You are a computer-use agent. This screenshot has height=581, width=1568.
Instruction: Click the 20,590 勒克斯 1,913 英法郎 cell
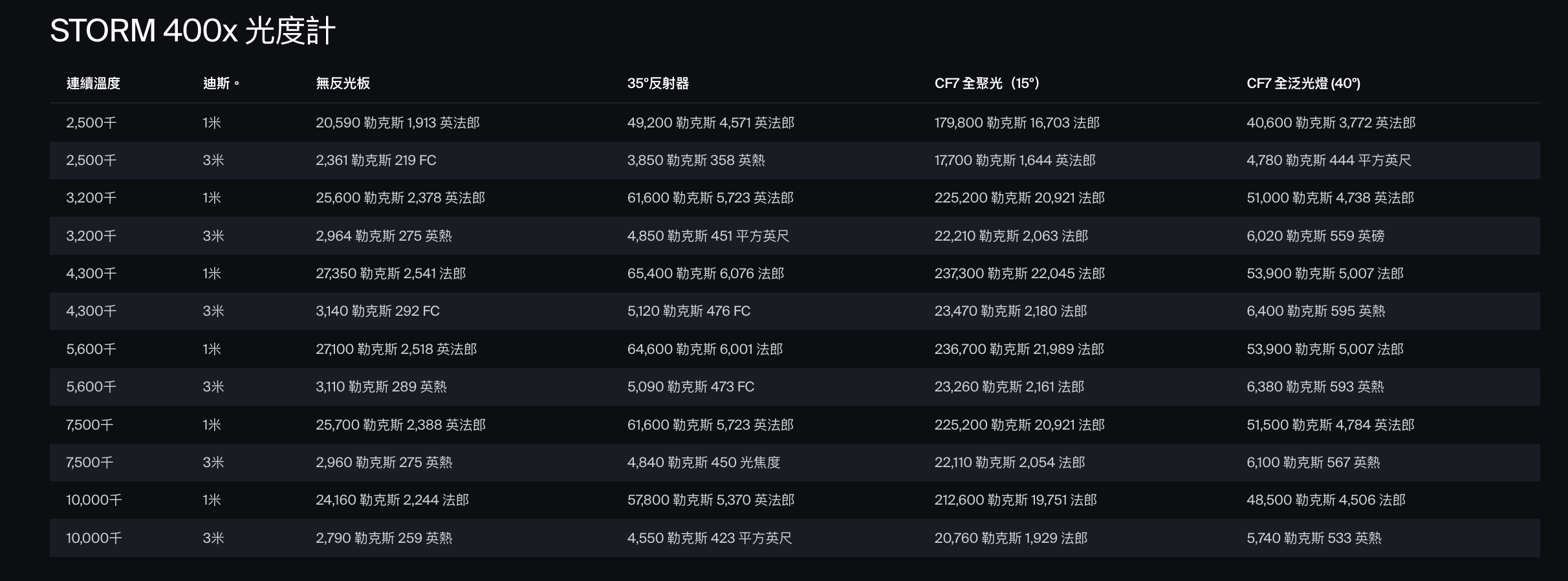[x=398, y=123]
